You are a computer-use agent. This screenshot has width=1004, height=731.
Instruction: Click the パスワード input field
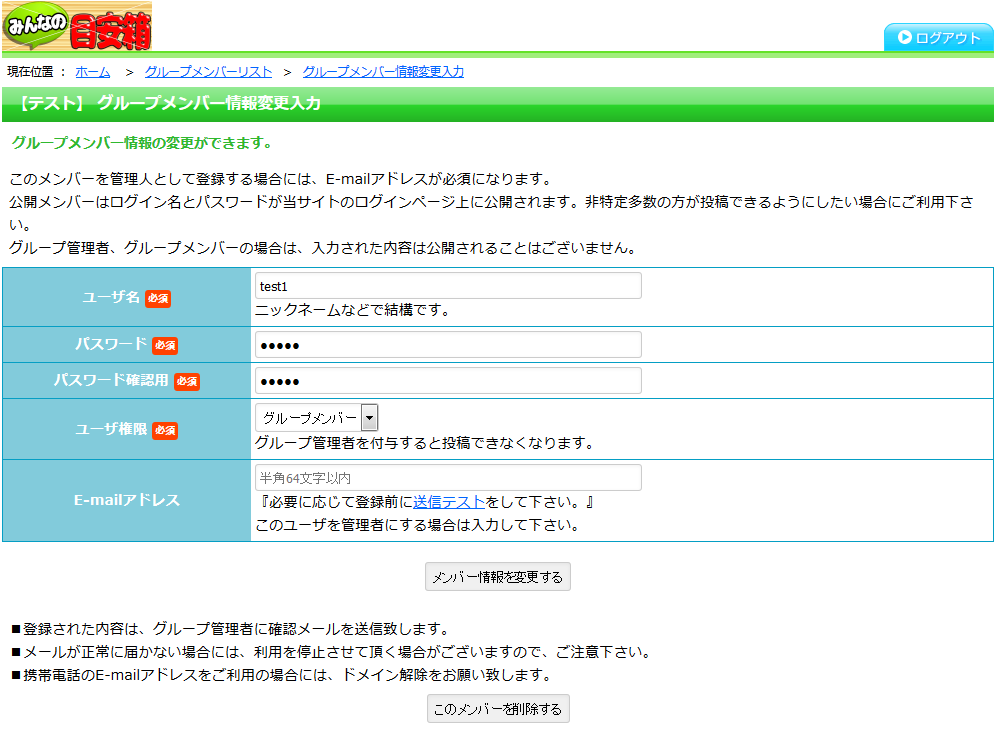(448, 344)
